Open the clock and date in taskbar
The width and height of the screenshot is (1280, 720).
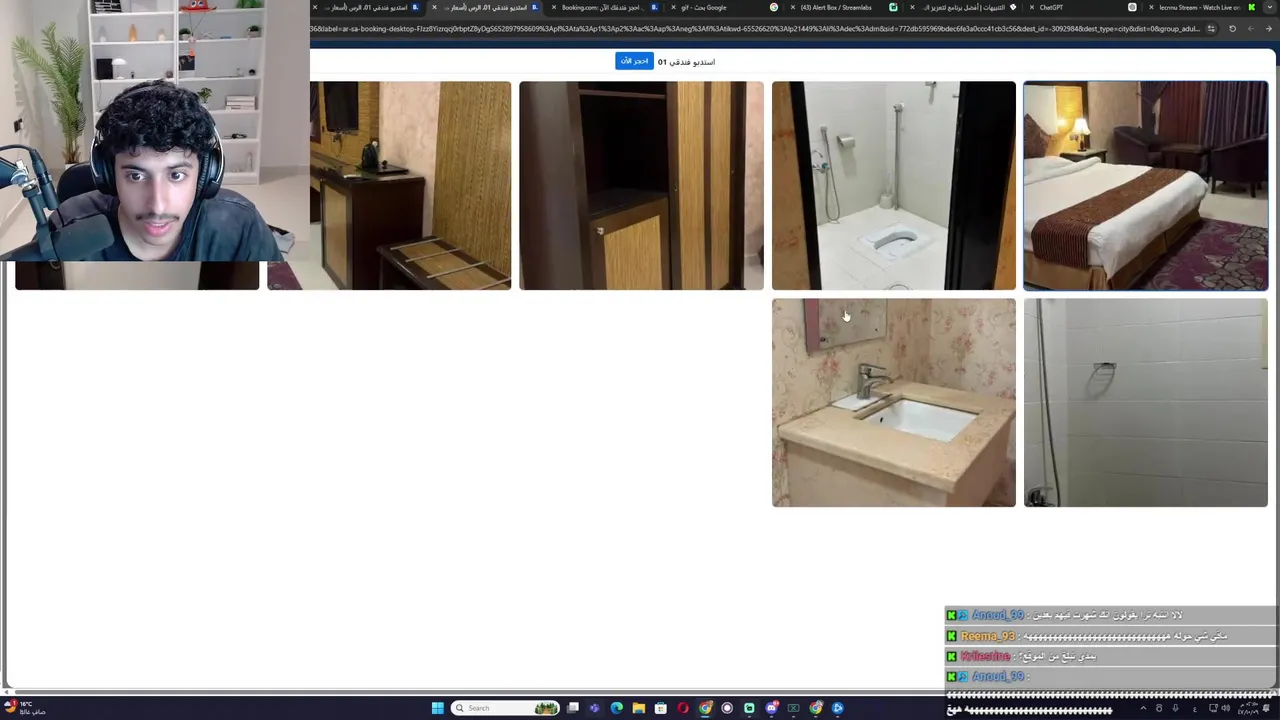pyautogui.click(x=1248, y=708)
